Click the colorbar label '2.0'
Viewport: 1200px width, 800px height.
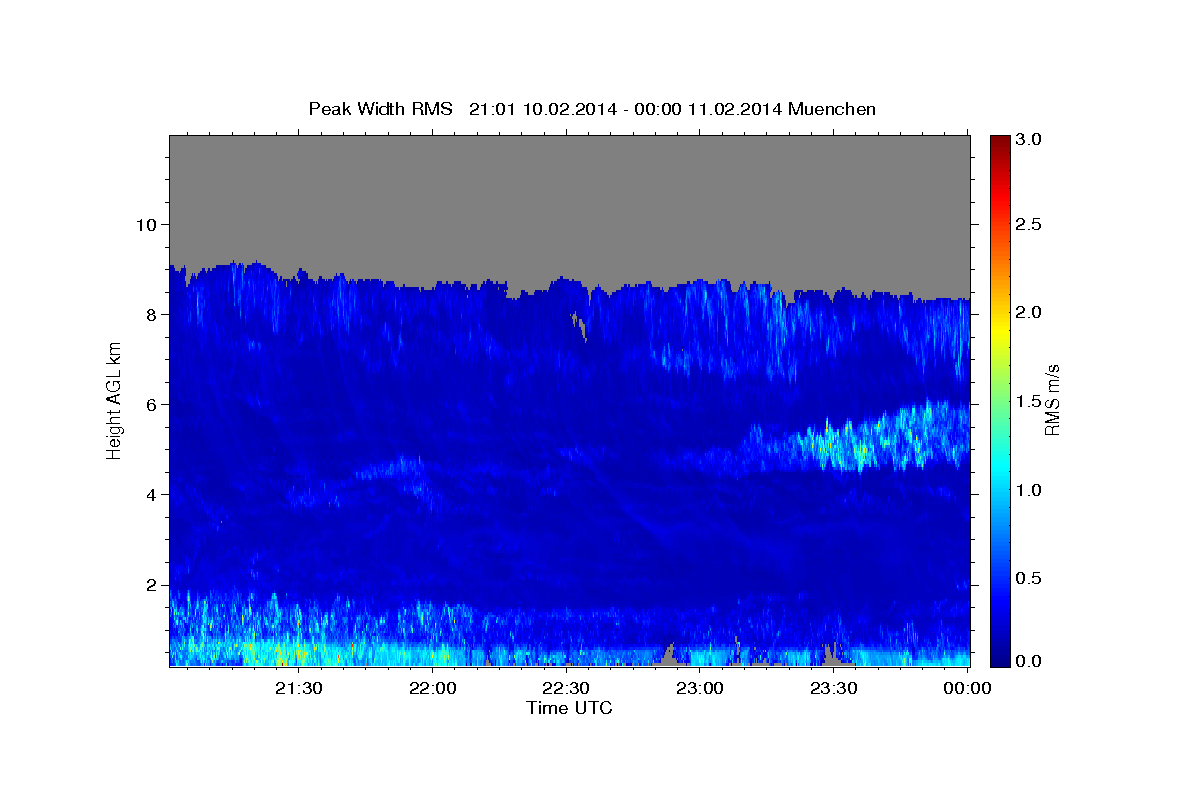coord(1030,312)
